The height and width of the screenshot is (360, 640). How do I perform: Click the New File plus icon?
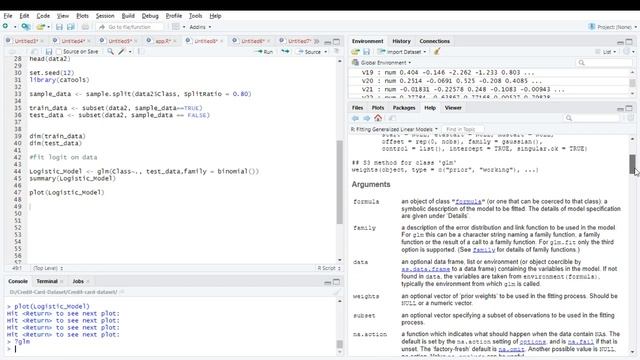click(5, 27)
